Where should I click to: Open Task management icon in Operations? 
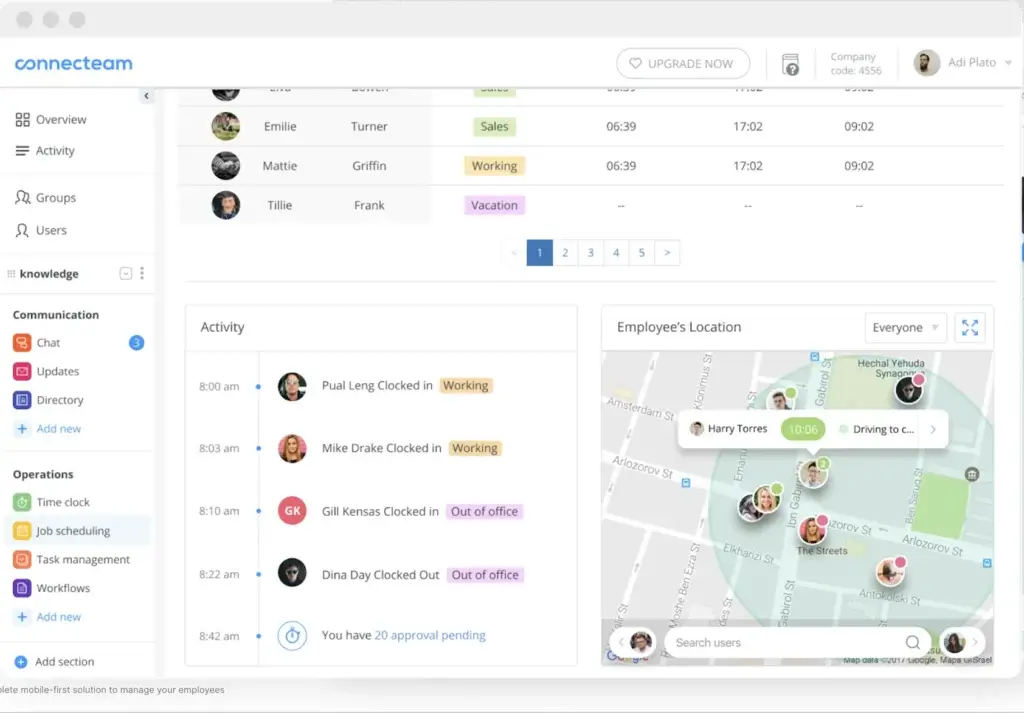[x=22, y=560]
